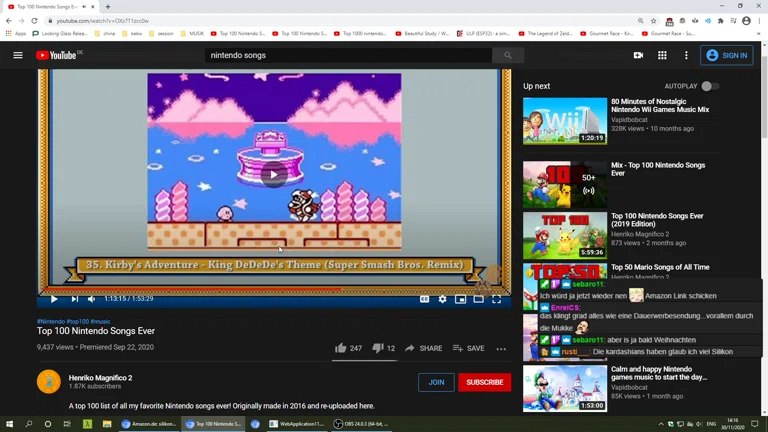The image size is (768, 432).
Task: Open the hamburger guide menu
Action: (18, 56)
